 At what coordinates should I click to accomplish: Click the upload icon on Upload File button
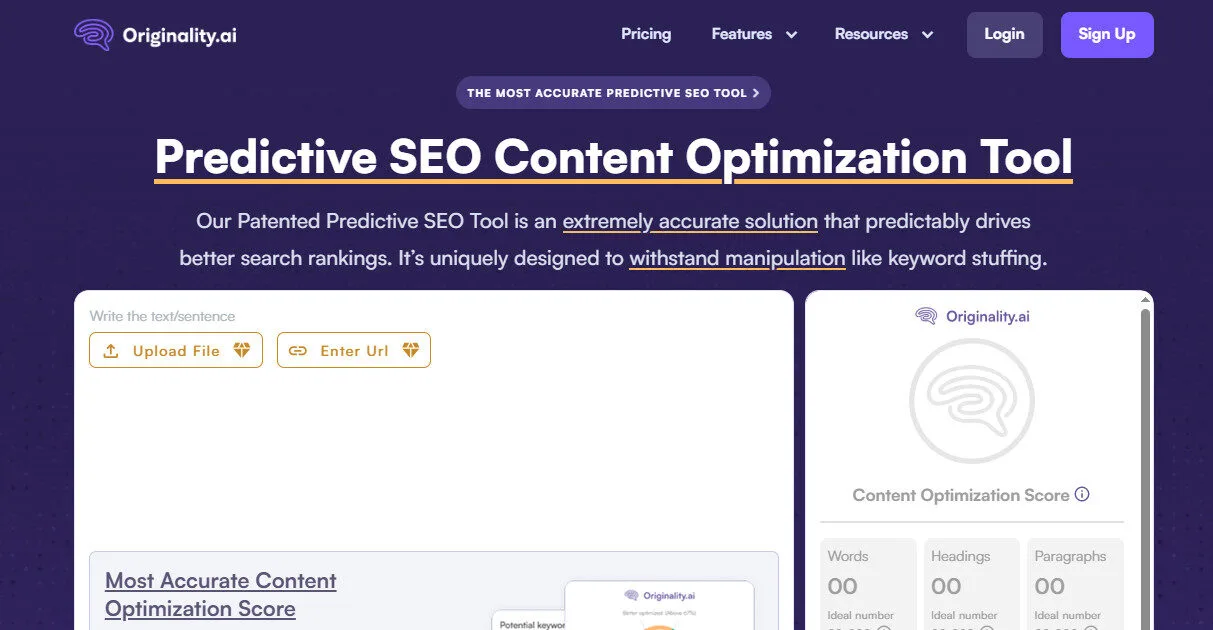click(x=111, y=350)
